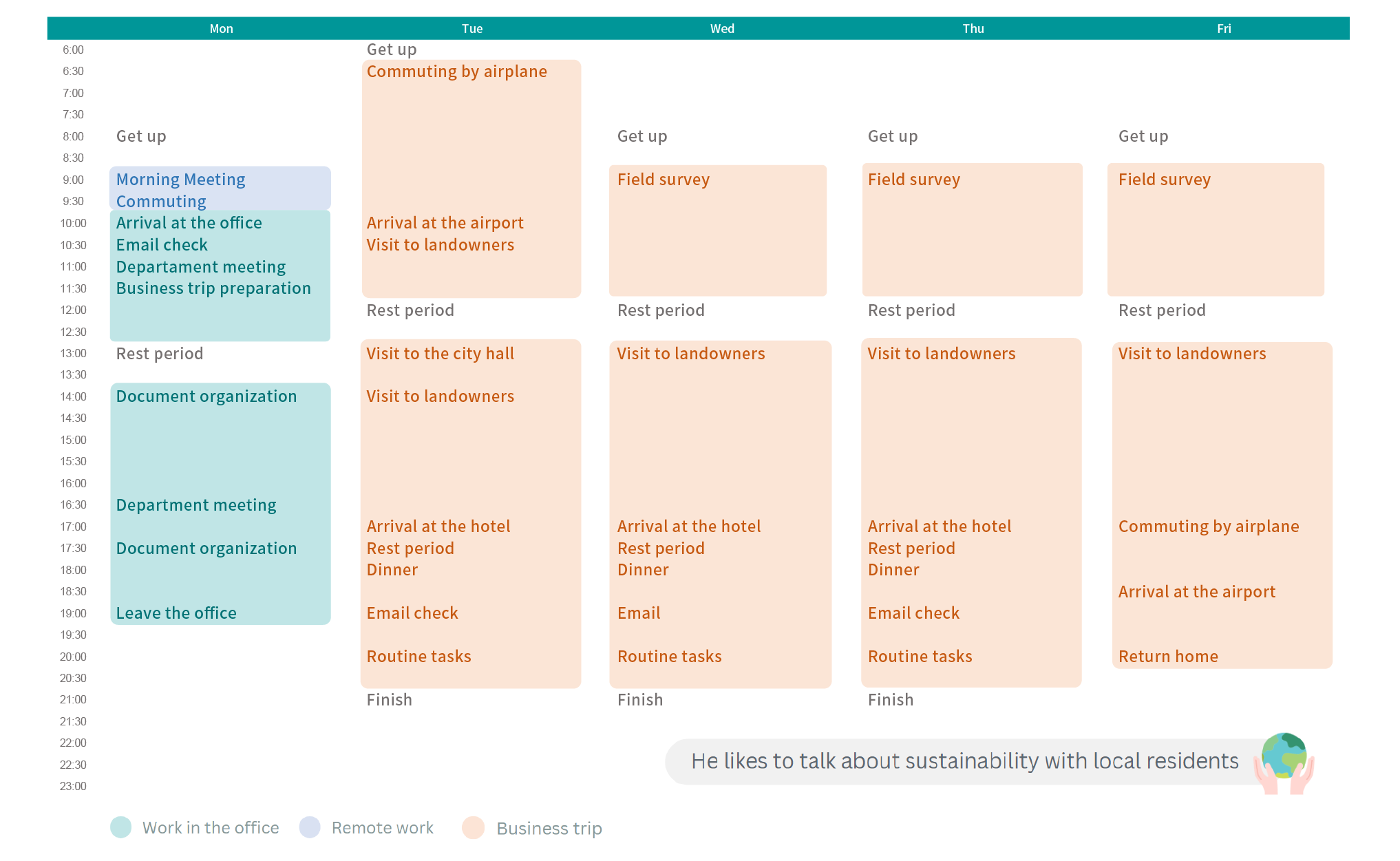
Task: Select Wednesday's Email entry
Action: tap(639, 613)
